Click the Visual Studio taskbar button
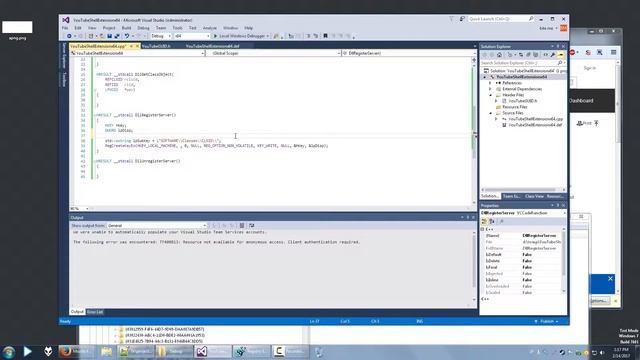Screen dimensions: 640x360 coord(212,351)
